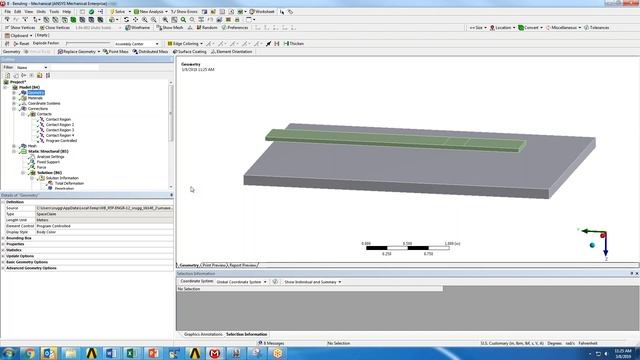This screenshot has height=360, width=640.
Task: Open the File menu
Action: tap(7, 12)
